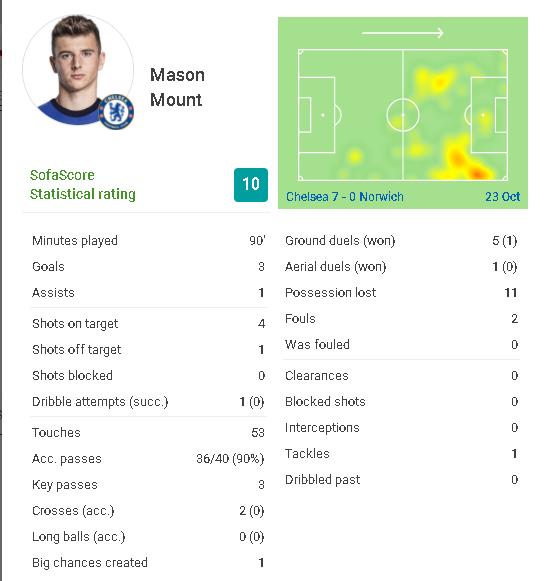Open the SofaScore Statistical rating link
Screen dimensions: 547x581
[83, 185]
